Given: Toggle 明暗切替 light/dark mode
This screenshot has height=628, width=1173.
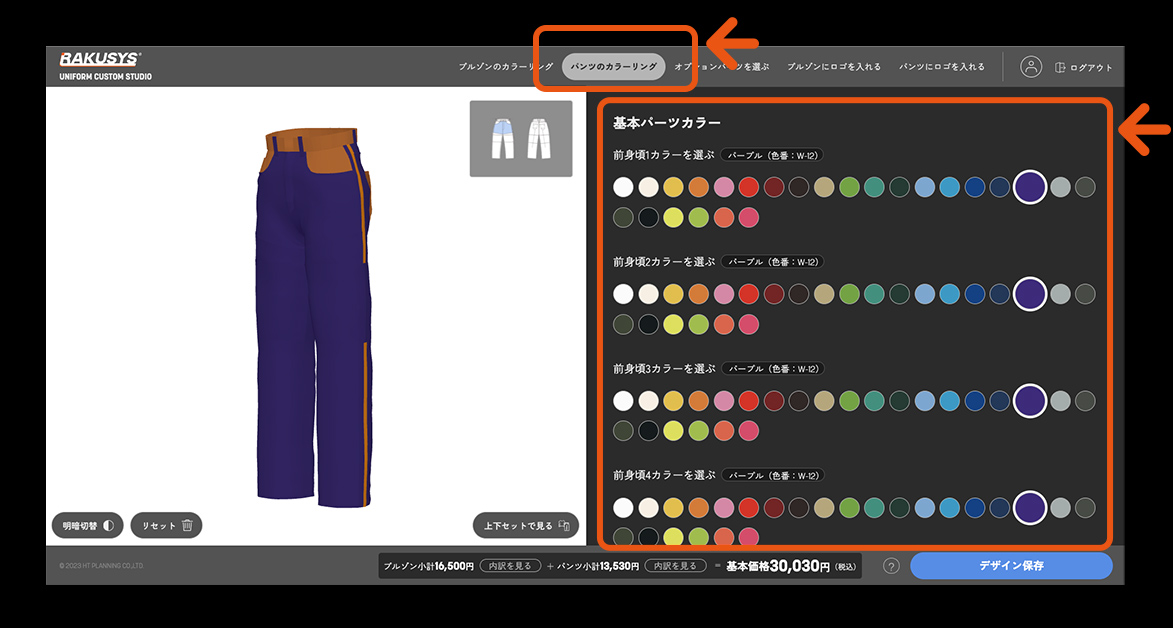Looking at the screenshot, I should coord(87,525).
